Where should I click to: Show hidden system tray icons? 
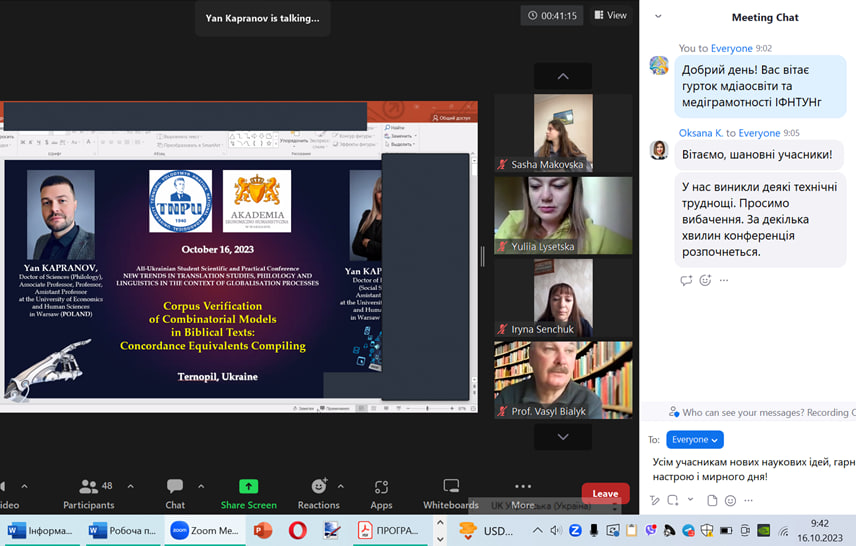pos(537,530)
